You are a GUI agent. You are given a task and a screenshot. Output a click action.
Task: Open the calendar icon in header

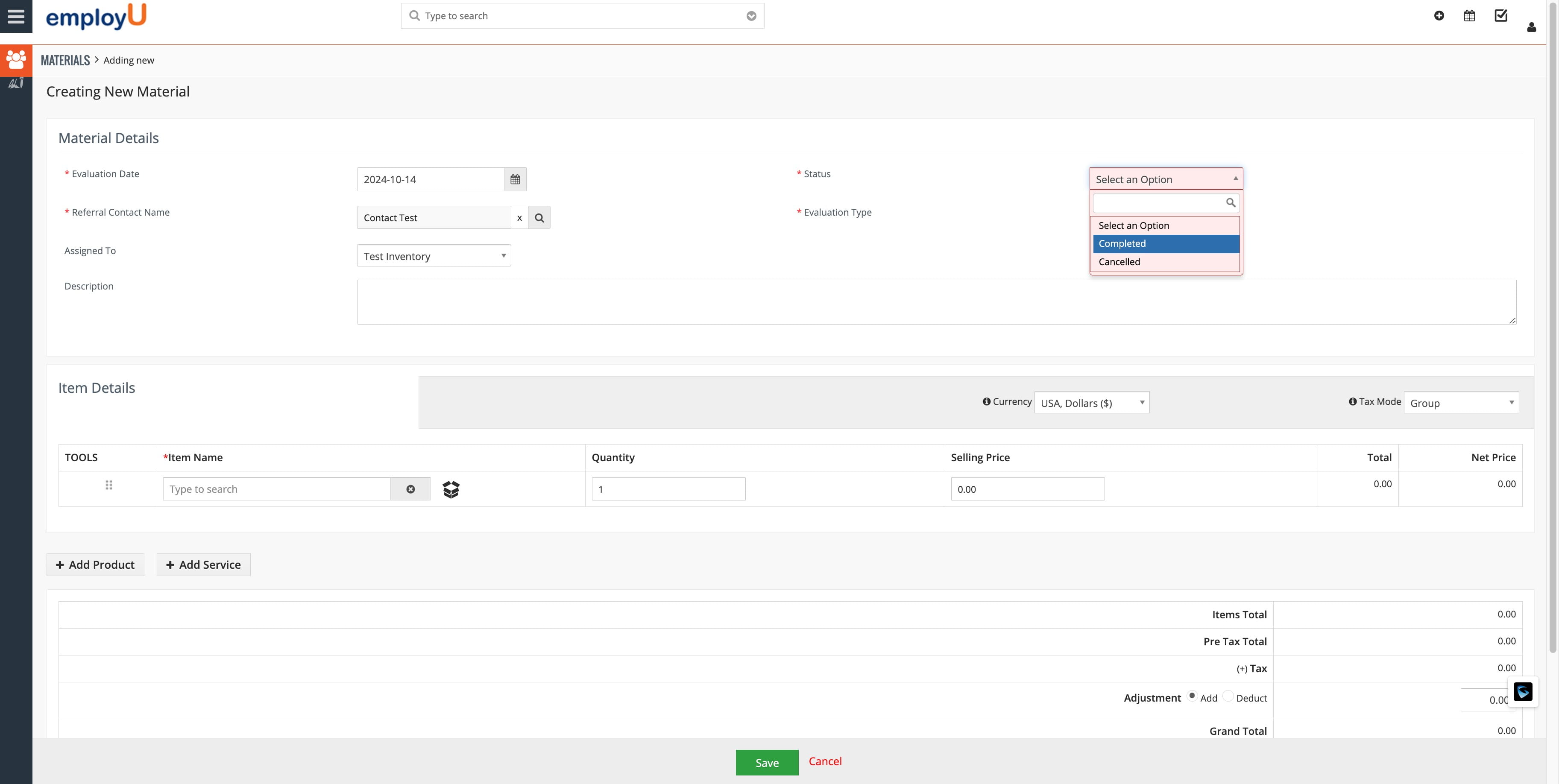1469,16
